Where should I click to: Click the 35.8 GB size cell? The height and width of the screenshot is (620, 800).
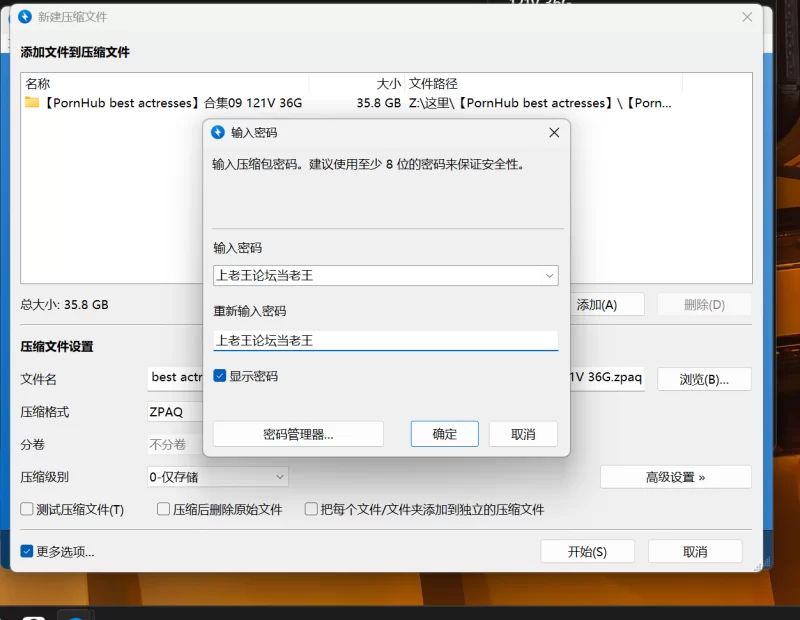pyautogui.click(x=379, y=103)
